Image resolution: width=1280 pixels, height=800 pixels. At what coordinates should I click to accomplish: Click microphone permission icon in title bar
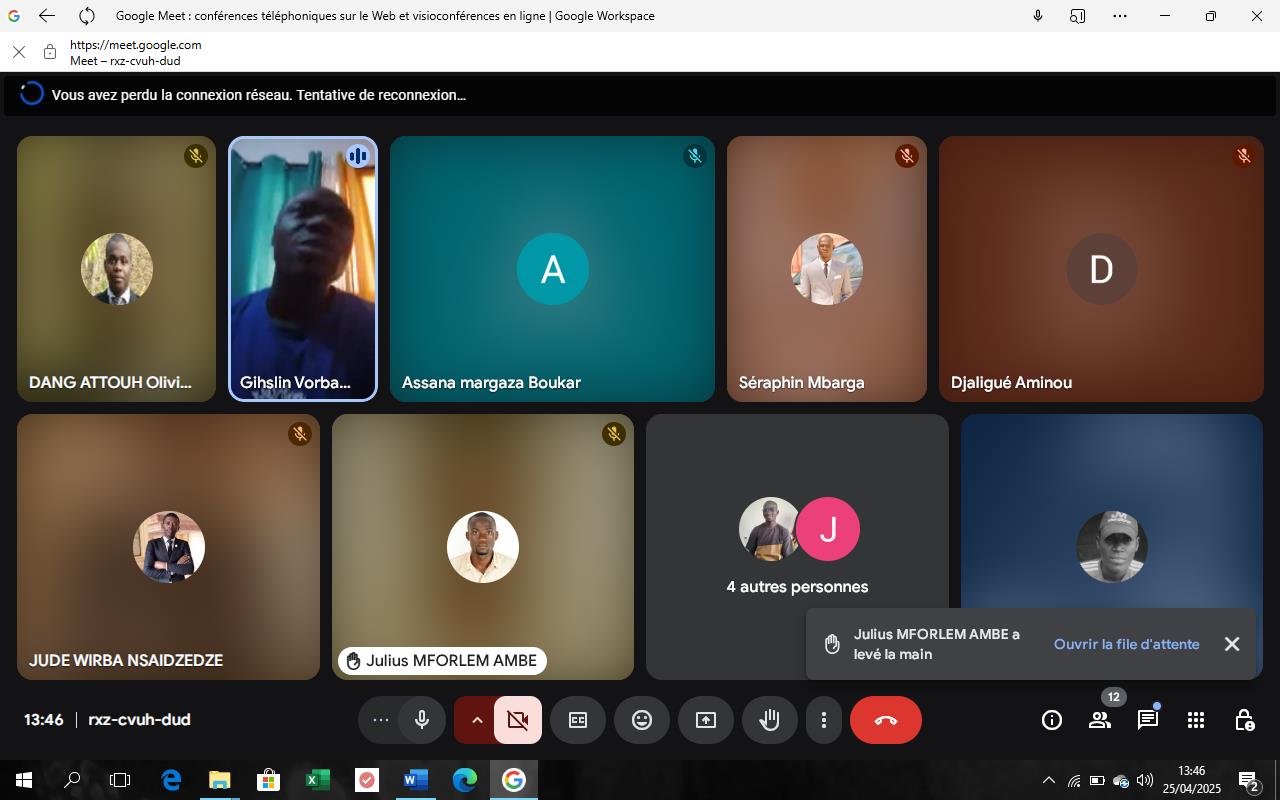pyautogui.click(x=1038, y=16)
